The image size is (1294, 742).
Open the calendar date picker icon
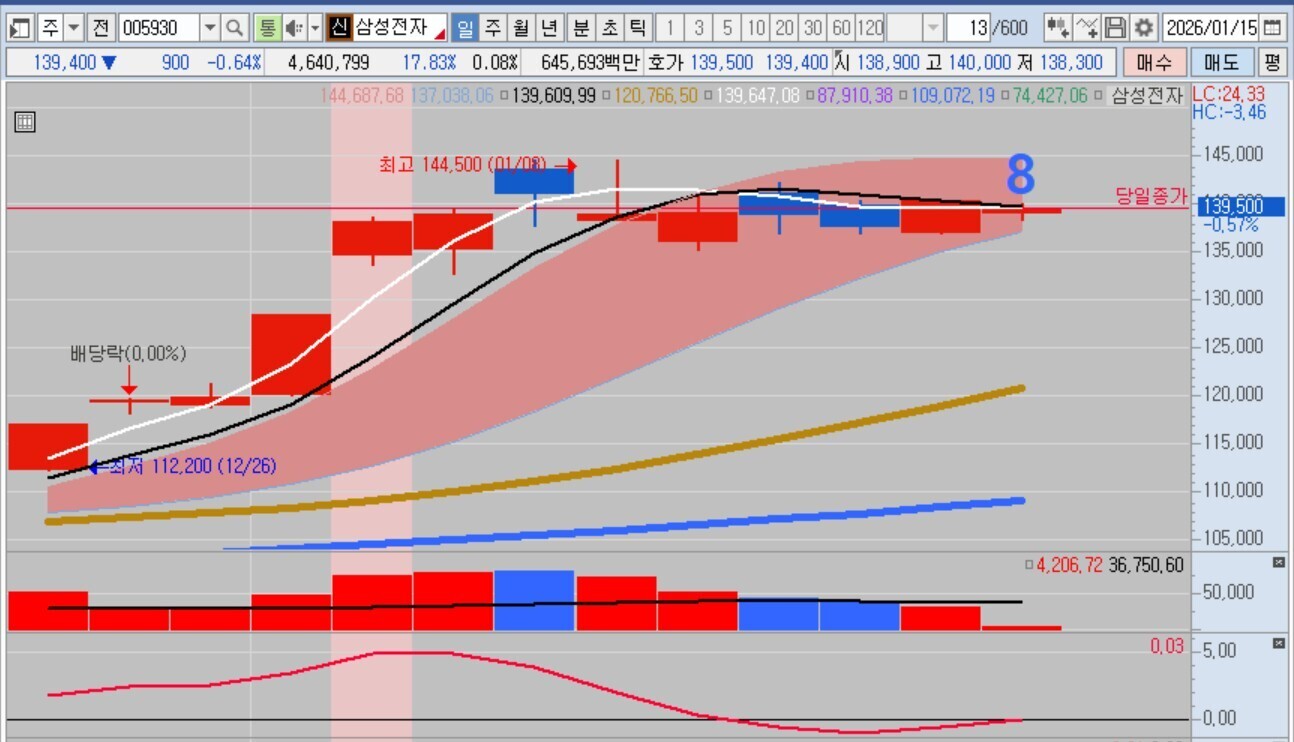(1272, 27)
